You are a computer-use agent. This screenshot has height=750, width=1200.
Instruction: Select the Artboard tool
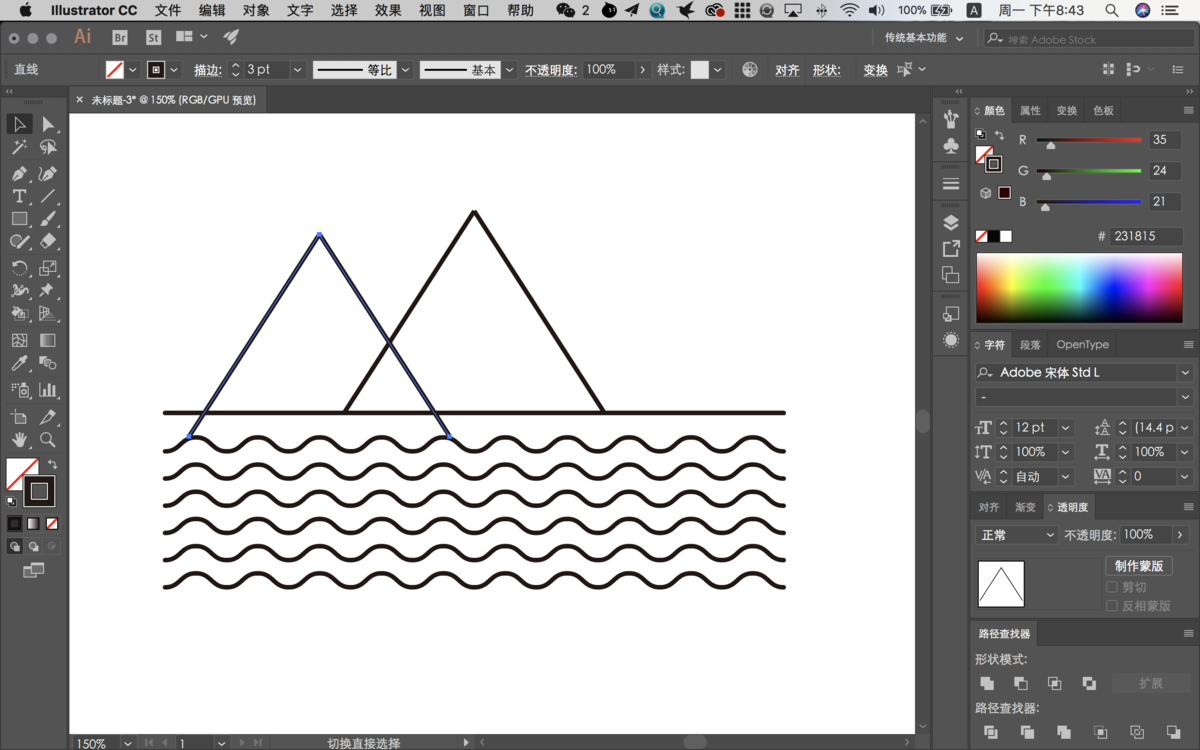19,417
